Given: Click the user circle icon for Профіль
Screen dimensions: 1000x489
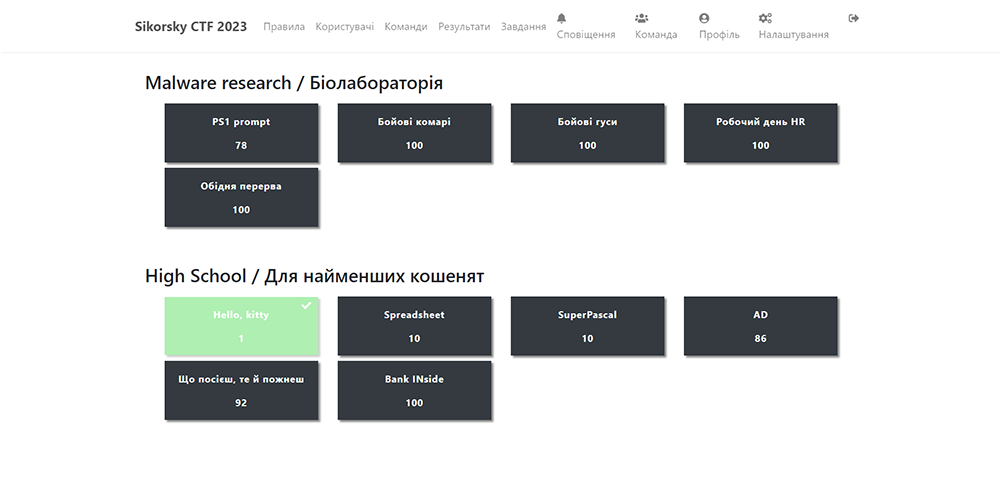Looking at the screenshot, I should coord(704,18).
